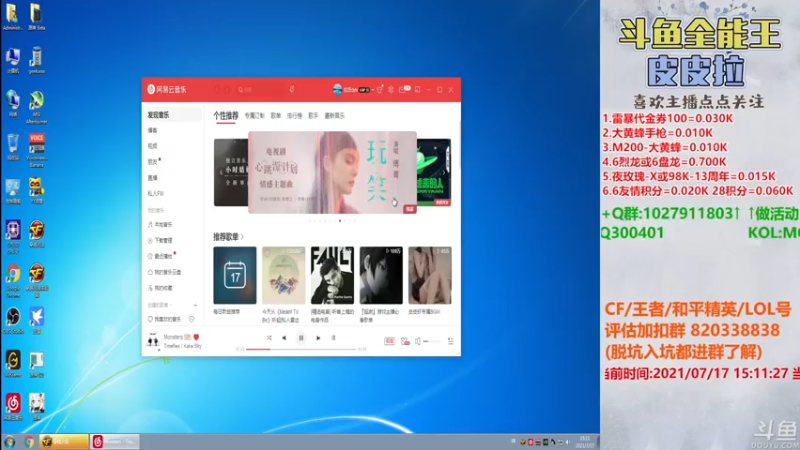Click the now-playing album art thumbnail
Image resolution: width=800 pixels, height=450 pixels.
(153, 340)
